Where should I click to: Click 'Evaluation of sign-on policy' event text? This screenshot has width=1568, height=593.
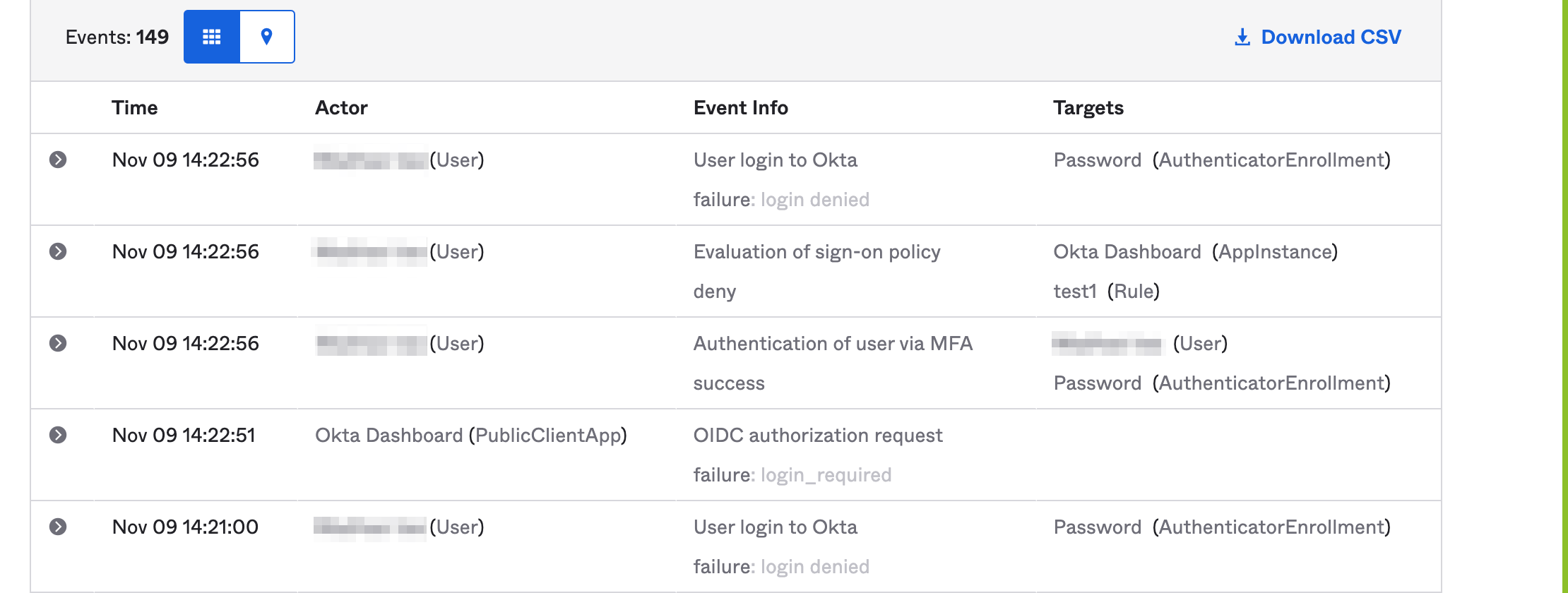pos(816,252)
